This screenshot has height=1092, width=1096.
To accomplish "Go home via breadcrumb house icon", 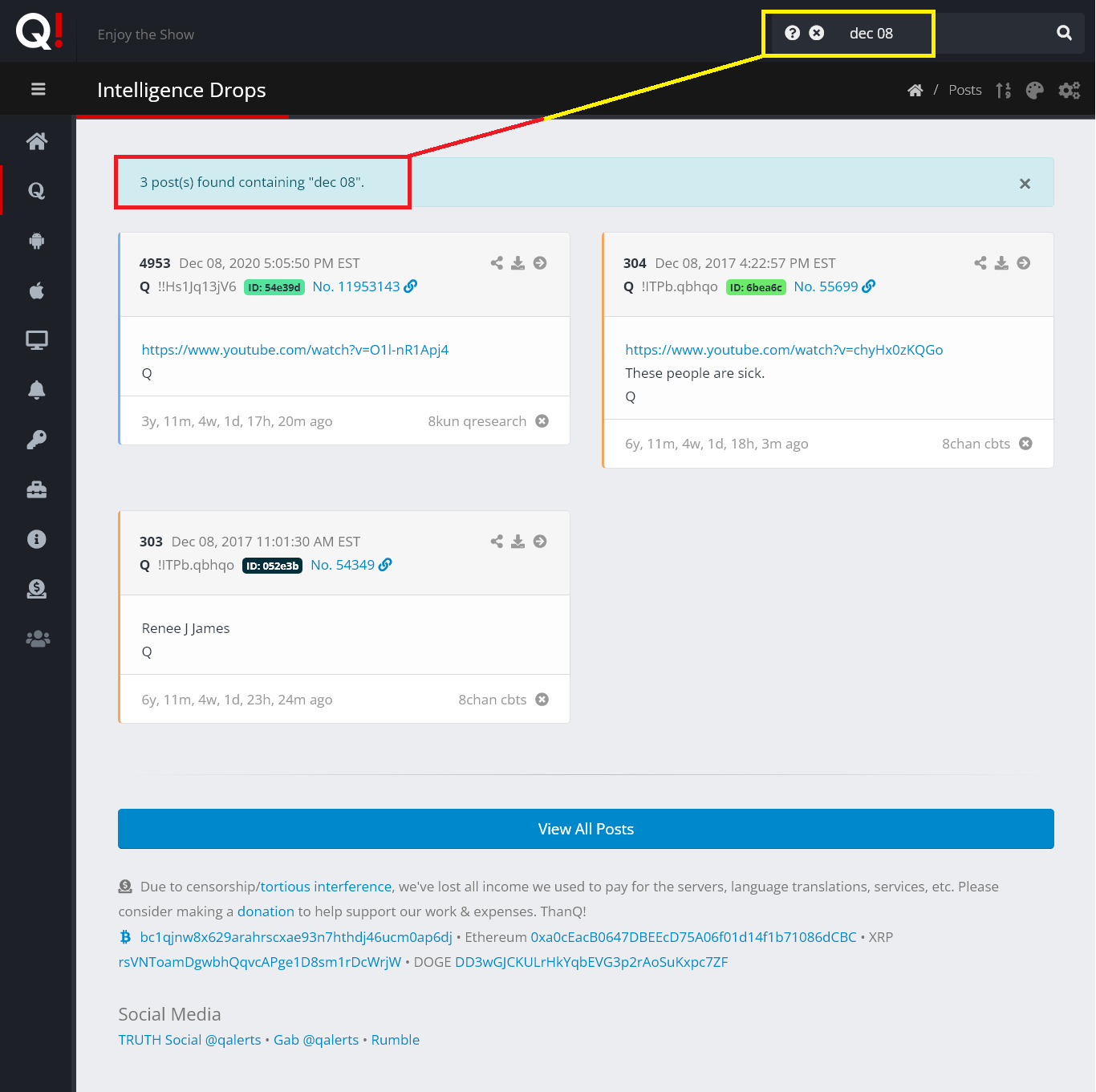I will tap(915, 90).
